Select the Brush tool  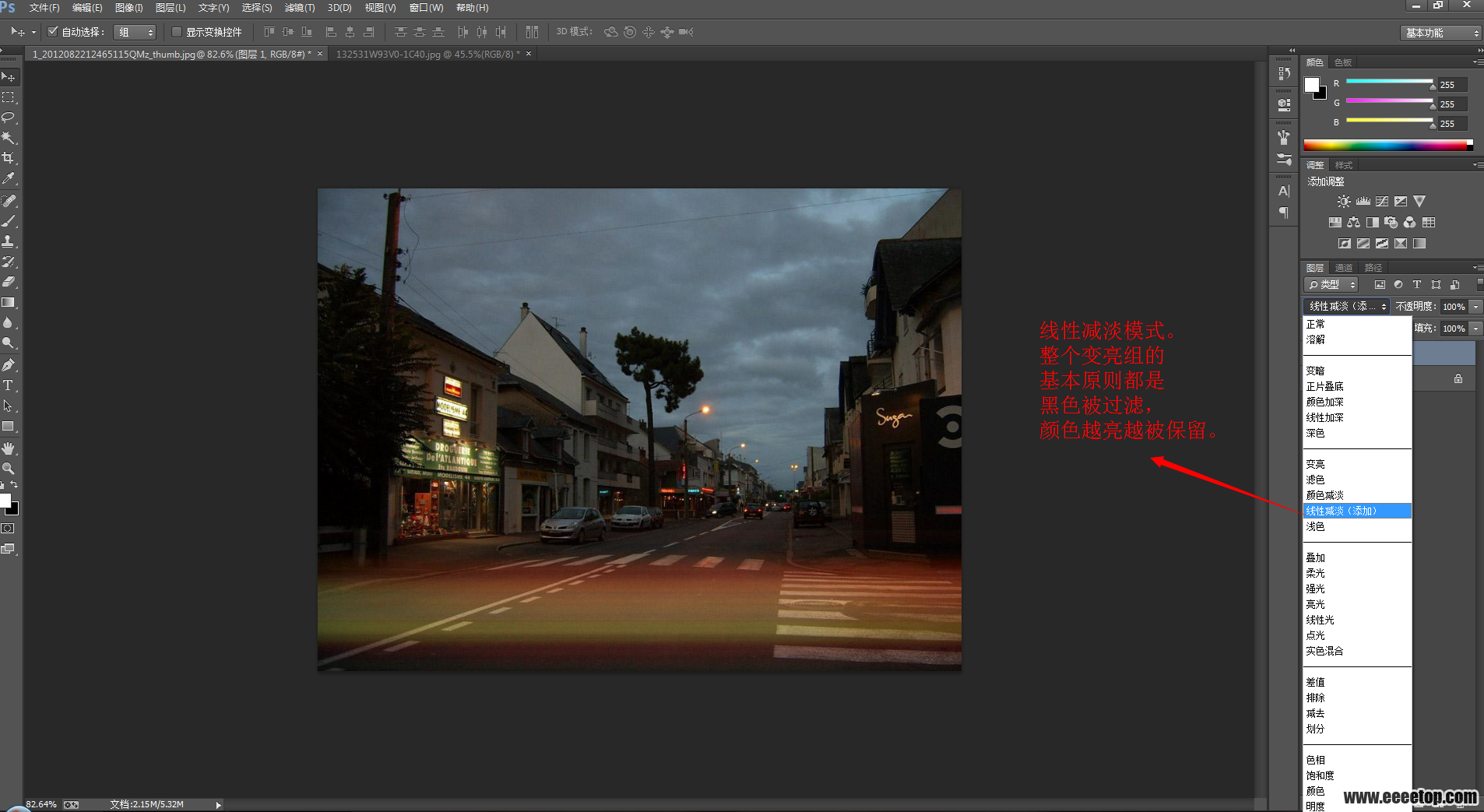9,221
